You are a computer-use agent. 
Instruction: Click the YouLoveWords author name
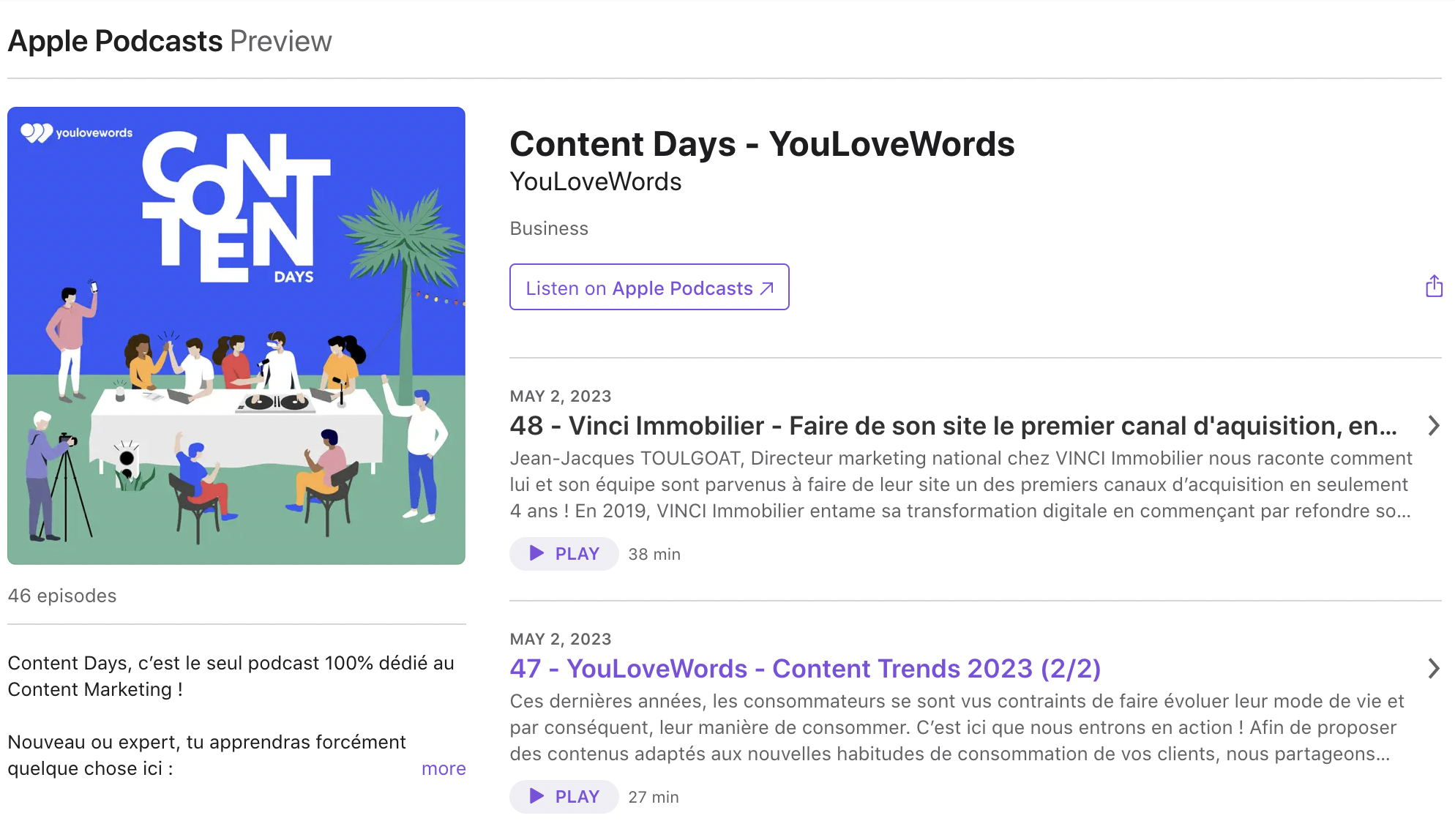pos(596,181)
